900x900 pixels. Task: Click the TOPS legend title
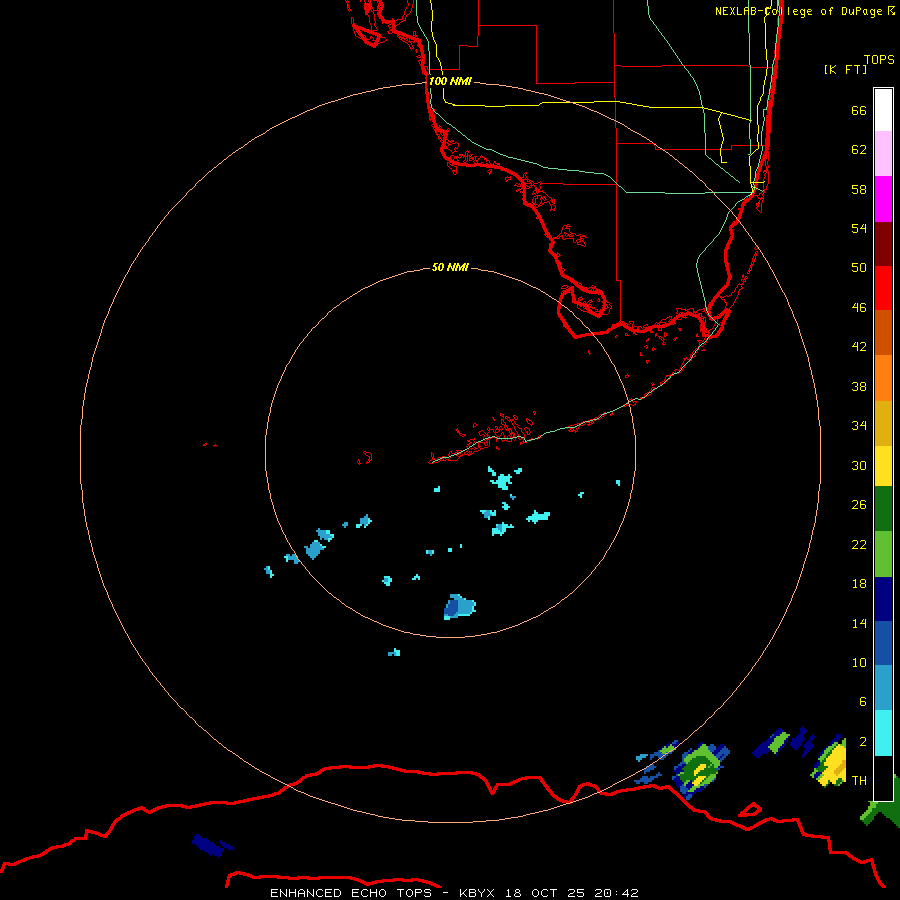[x=879, y=59]
